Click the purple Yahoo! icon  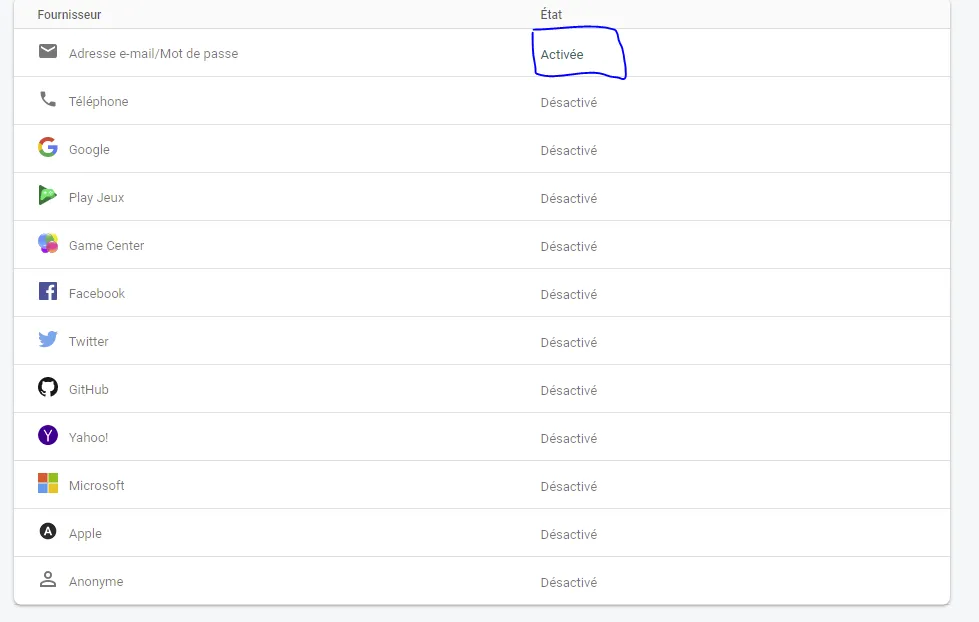[x=48, y=436]
